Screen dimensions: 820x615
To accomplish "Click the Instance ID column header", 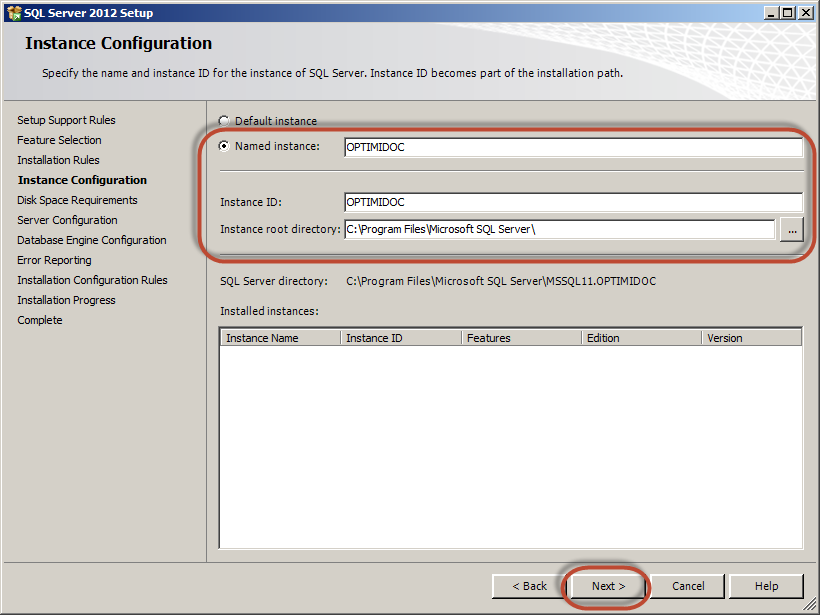I will point(399,338).
